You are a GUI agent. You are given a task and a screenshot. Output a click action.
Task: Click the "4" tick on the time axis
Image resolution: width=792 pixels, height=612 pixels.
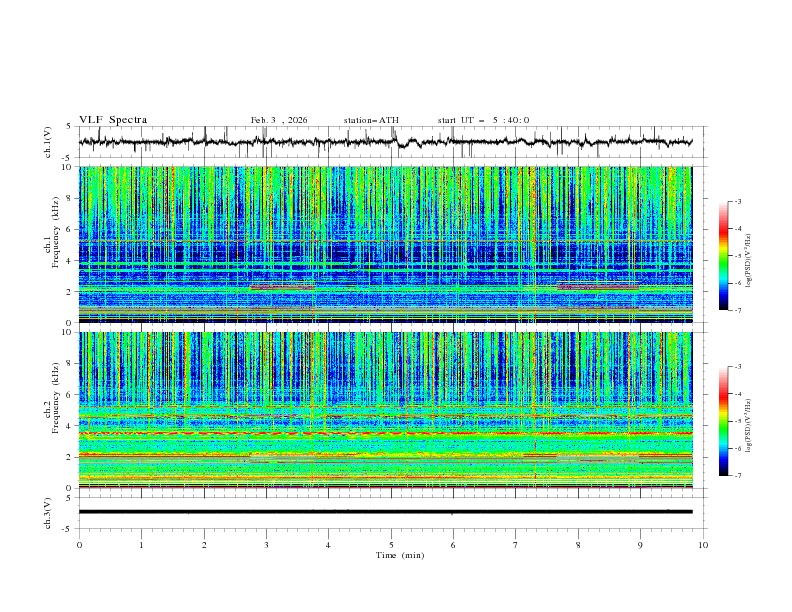328,545
